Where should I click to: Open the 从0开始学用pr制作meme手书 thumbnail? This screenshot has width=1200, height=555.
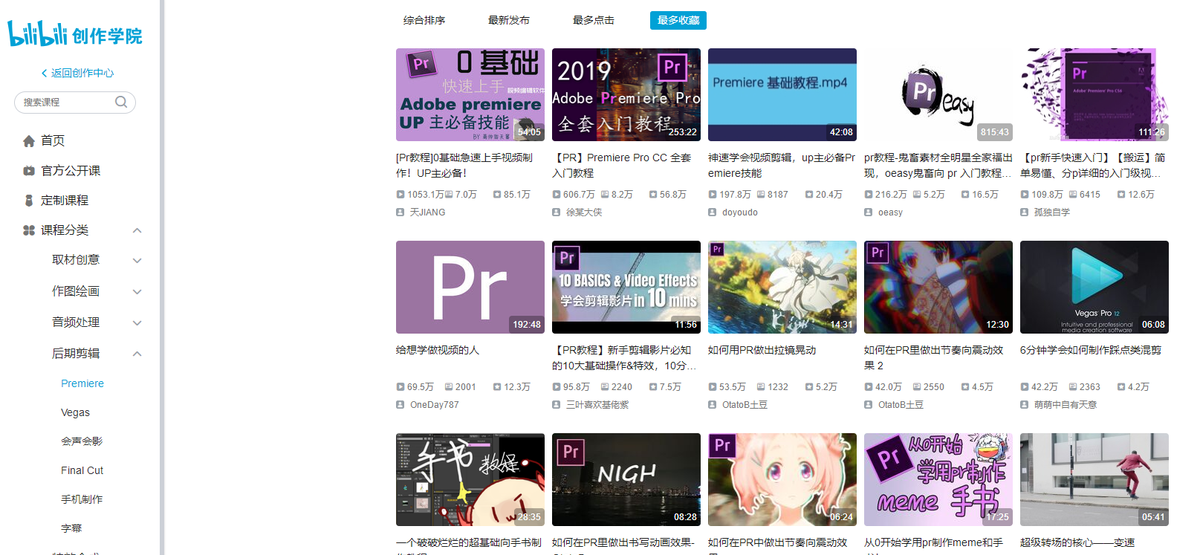point(938,479)
